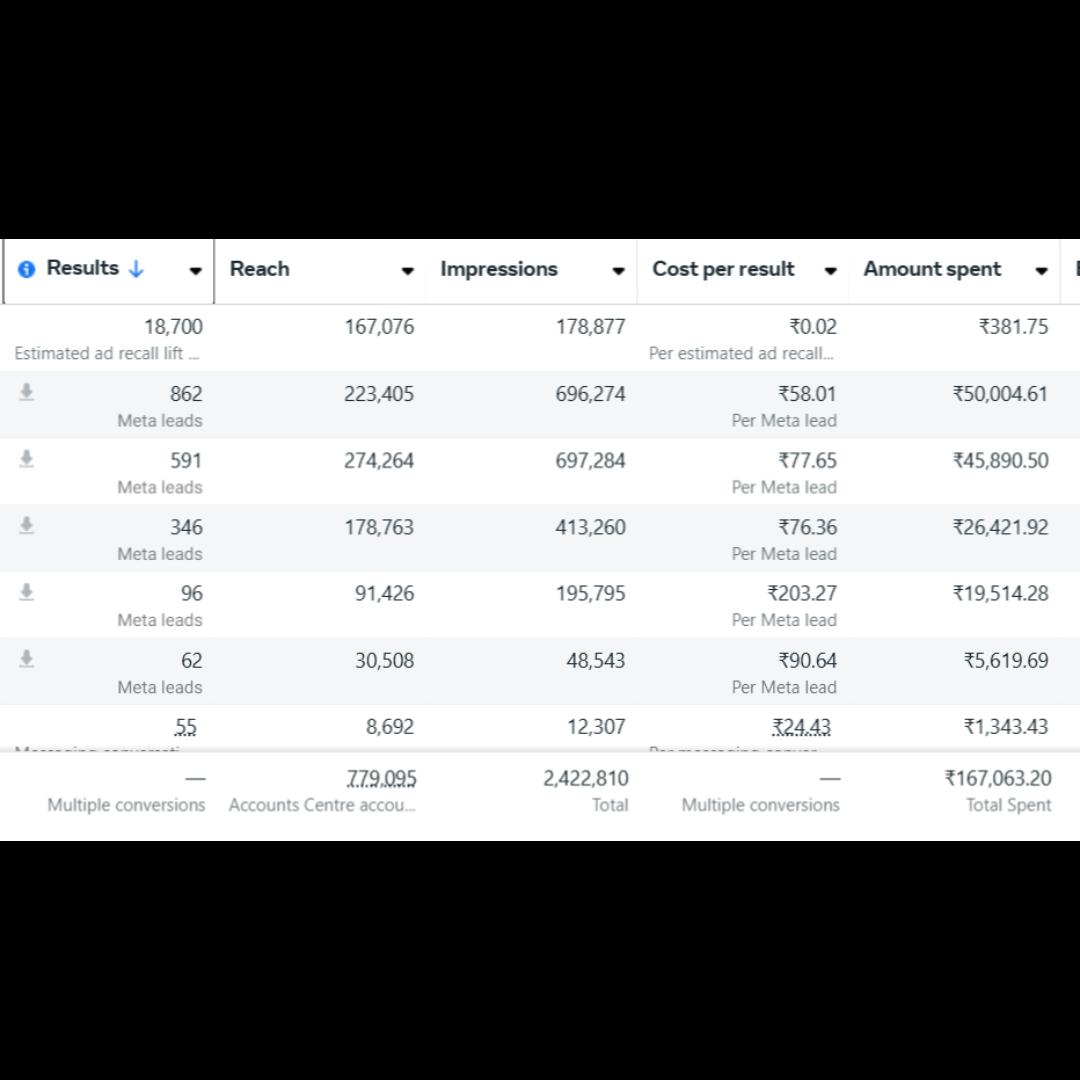This screenshot has width=1080, height=1080.
Task: Download leads for the 591 Meta leads row
Action: pos(27,459)
